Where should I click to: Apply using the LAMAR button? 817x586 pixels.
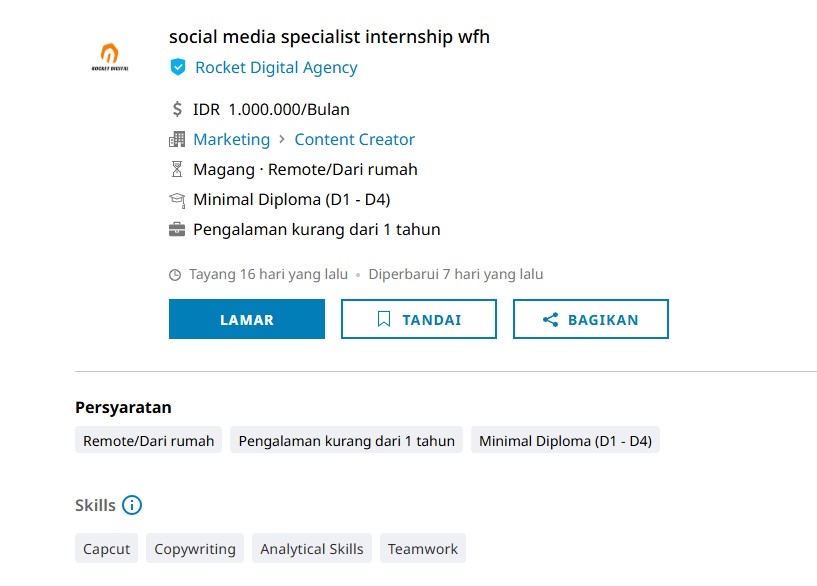point(247,319)
